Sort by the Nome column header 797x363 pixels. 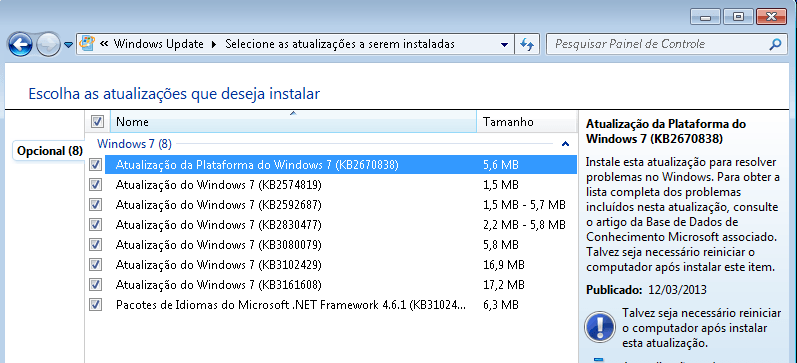pyautogui.click(x=293, y=122)
